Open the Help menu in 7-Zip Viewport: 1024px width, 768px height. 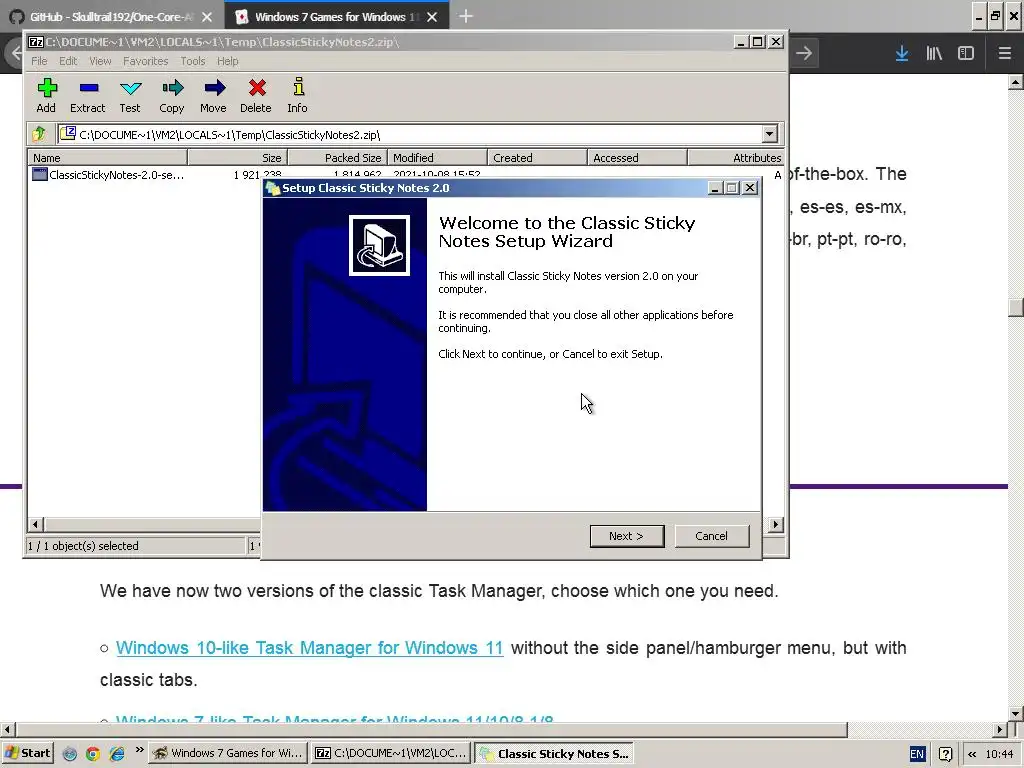tap(227, 61)
